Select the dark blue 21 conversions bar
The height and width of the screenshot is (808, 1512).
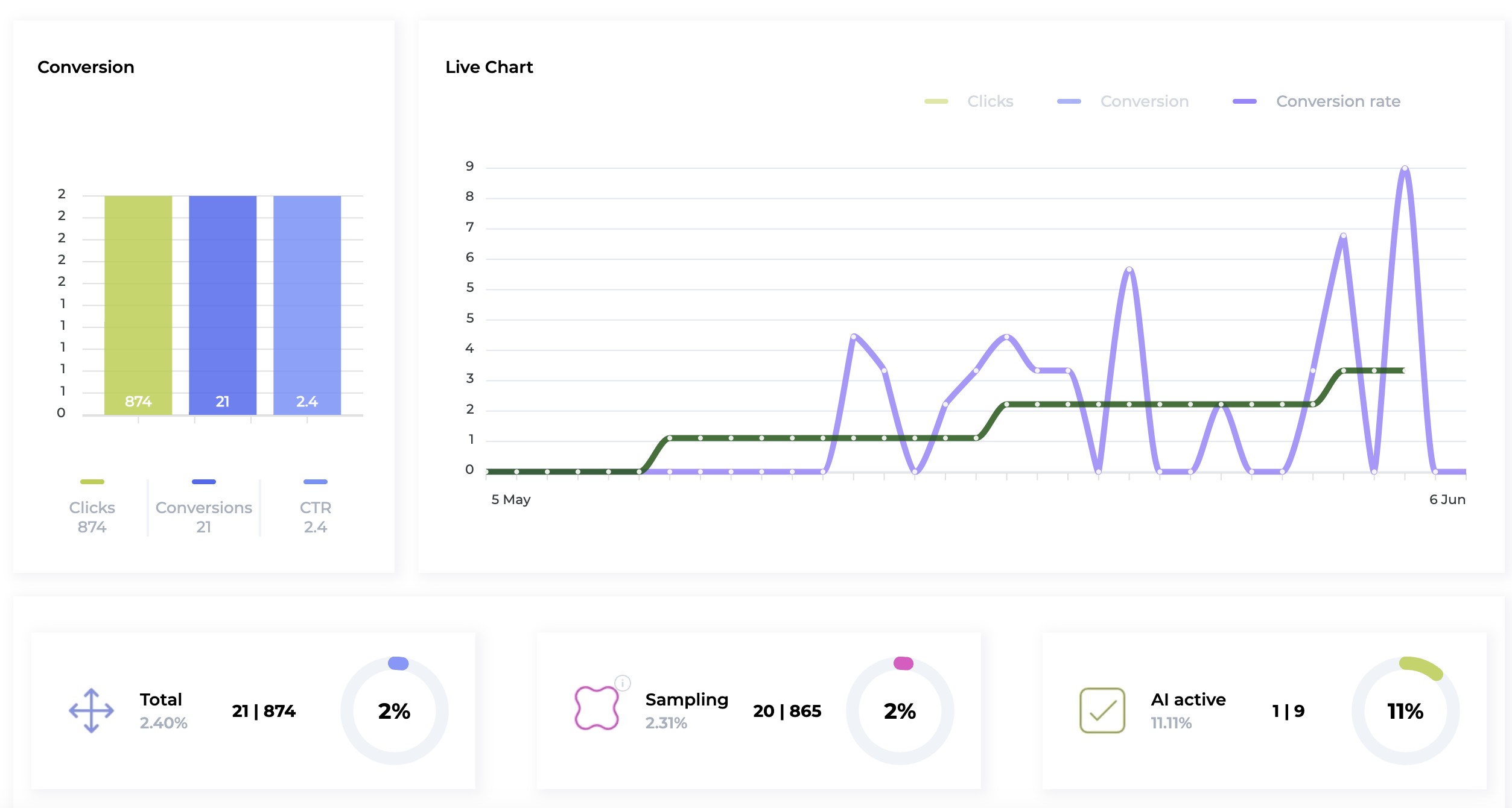[x=223, y=305]
